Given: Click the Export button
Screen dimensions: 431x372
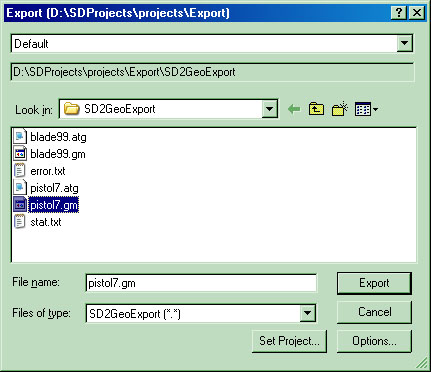Looking at the screenshot, I should pyautogui.click(x=374, y=283).
